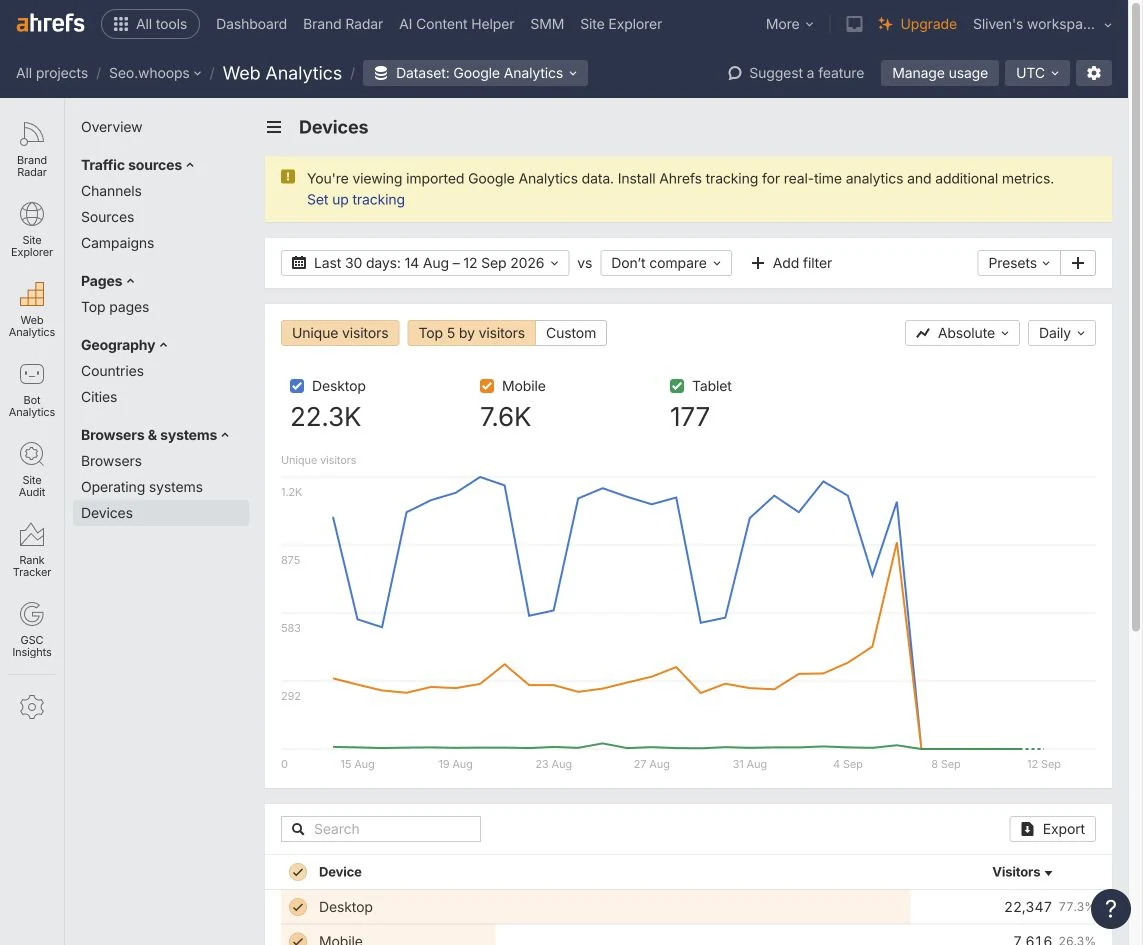
Task: Uncheck the Tablet series checkbox
Action: (x=676, y=386)
